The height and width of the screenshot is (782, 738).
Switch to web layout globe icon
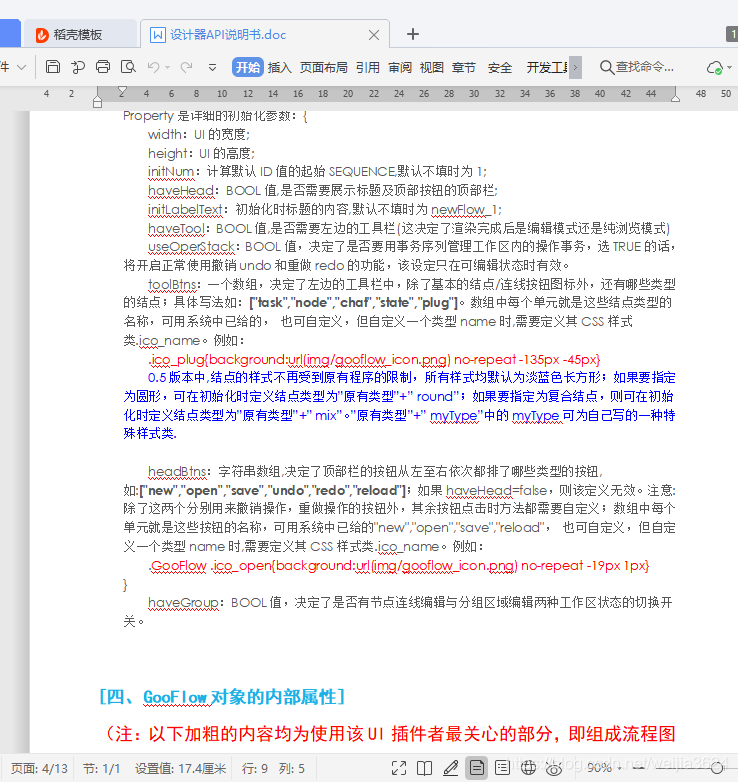click(x=529, y=768)
